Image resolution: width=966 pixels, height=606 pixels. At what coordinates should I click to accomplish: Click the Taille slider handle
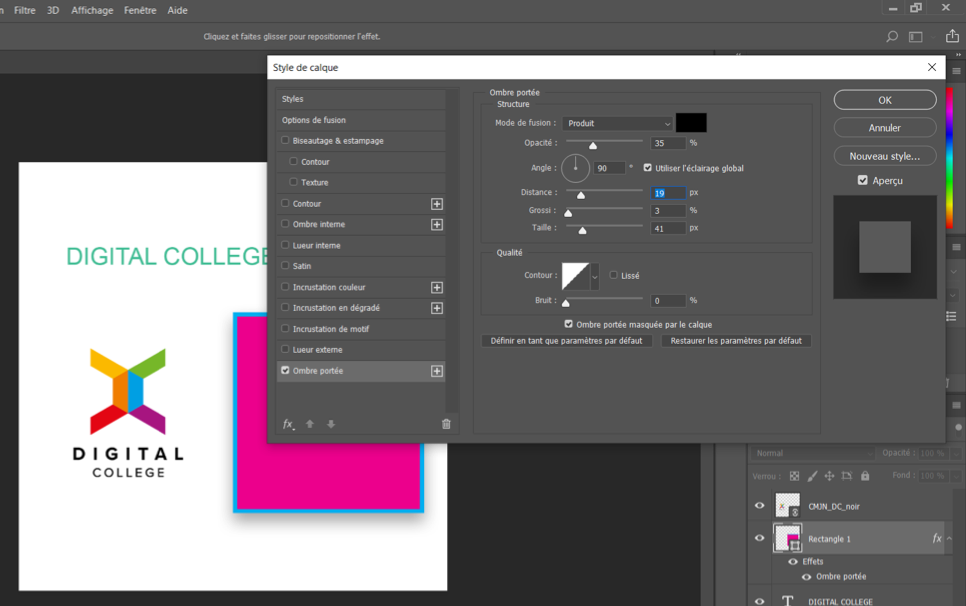pos(582,230)
